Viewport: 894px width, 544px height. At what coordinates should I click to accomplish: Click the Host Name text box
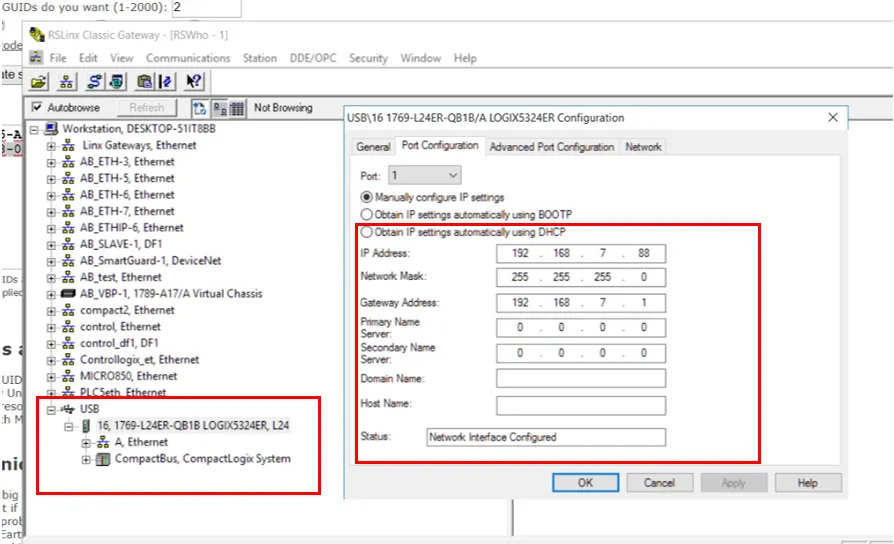coord(581,405)
